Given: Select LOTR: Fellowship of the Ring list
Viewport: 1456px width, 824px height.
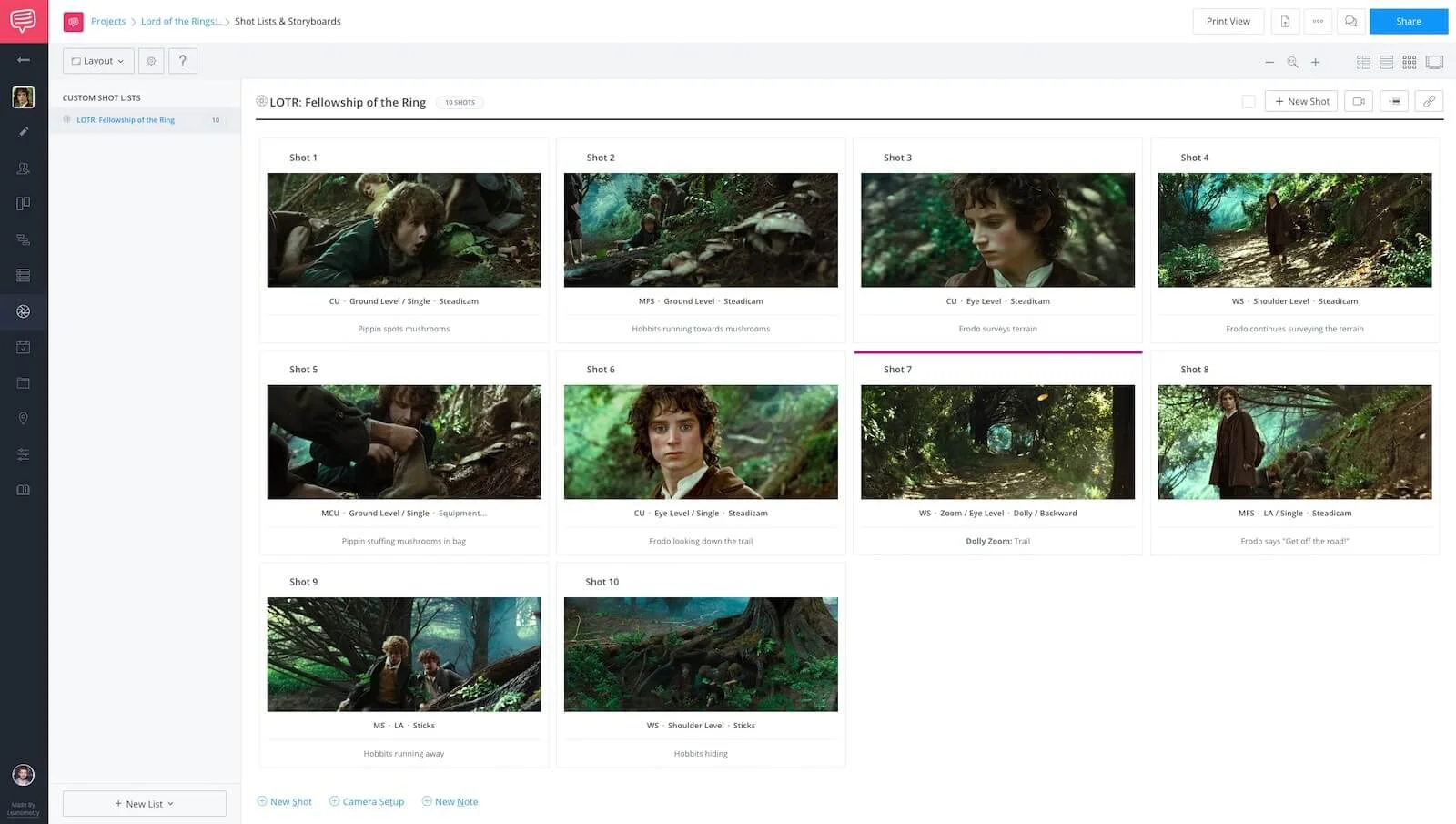Looking at the screenshot, I should [145, 120].
